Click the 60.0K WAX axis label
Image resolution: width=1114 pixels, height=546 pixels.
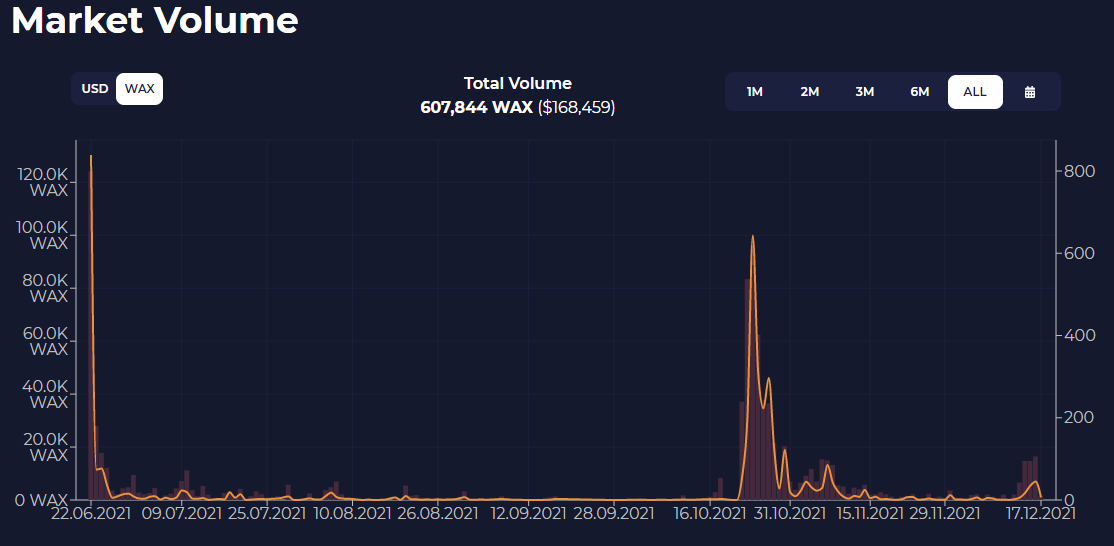coord(44,341)
